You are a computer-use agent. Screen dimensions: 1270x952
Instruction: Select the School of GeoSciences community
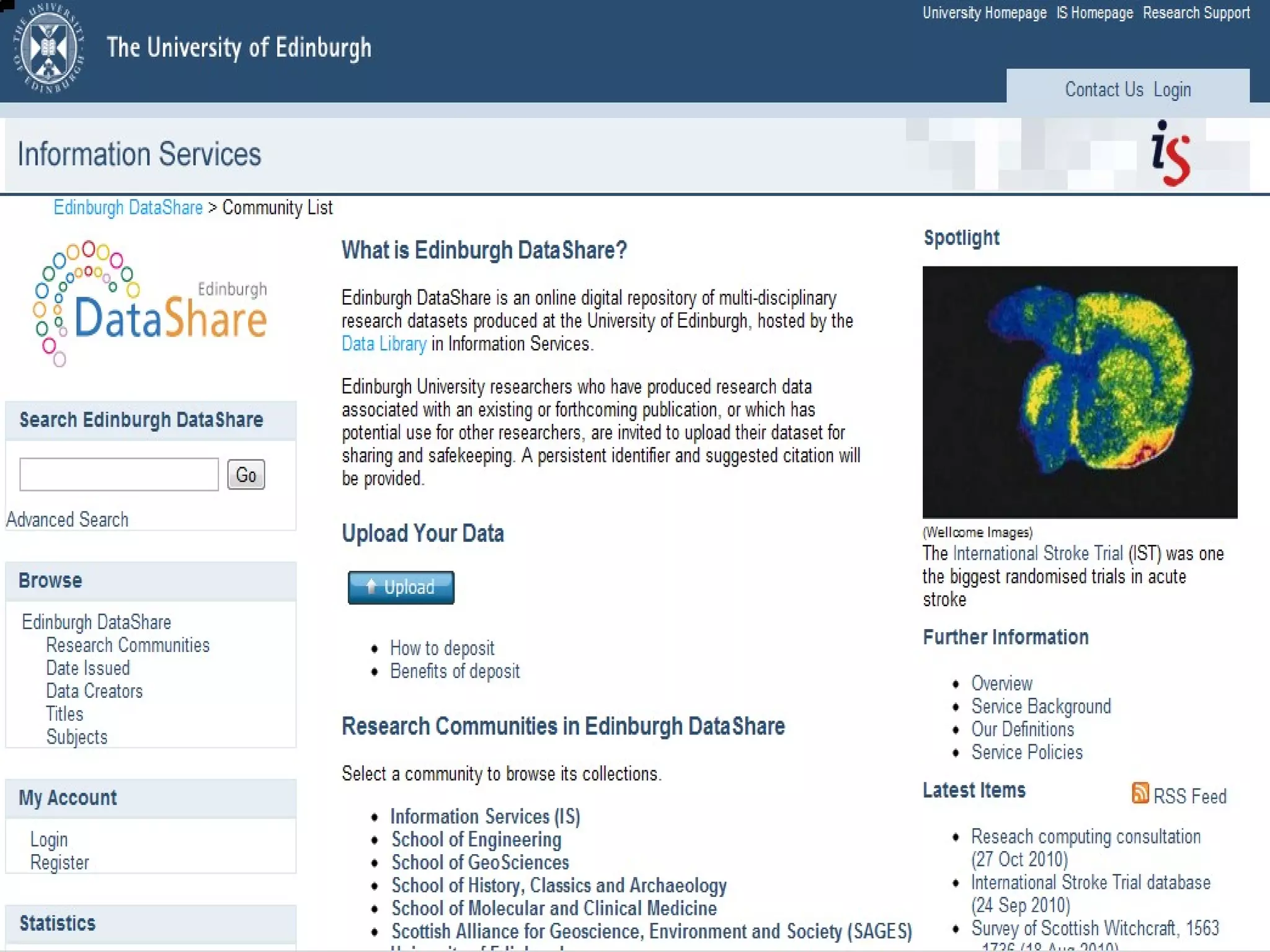coord(480,862)
